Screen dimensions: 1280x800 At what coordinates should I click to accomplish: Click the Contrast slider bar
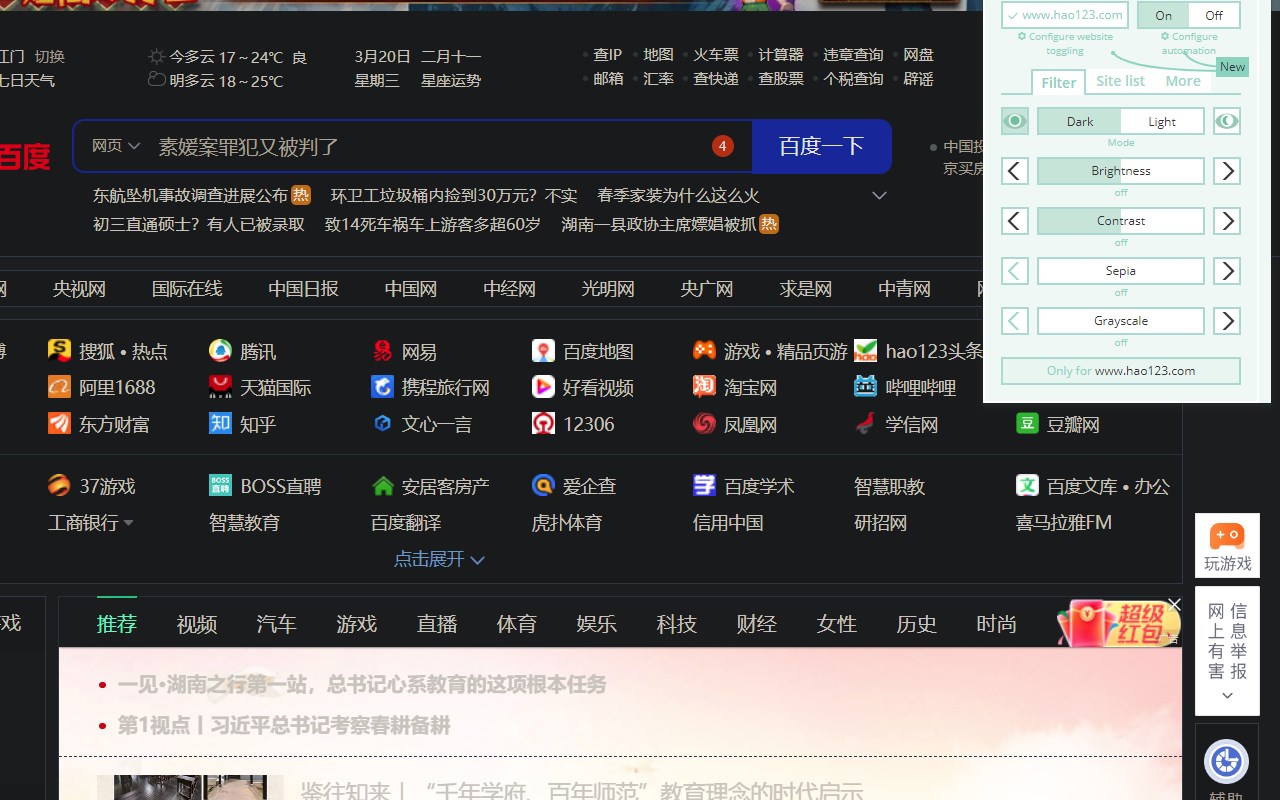[x=1121, y=221]
